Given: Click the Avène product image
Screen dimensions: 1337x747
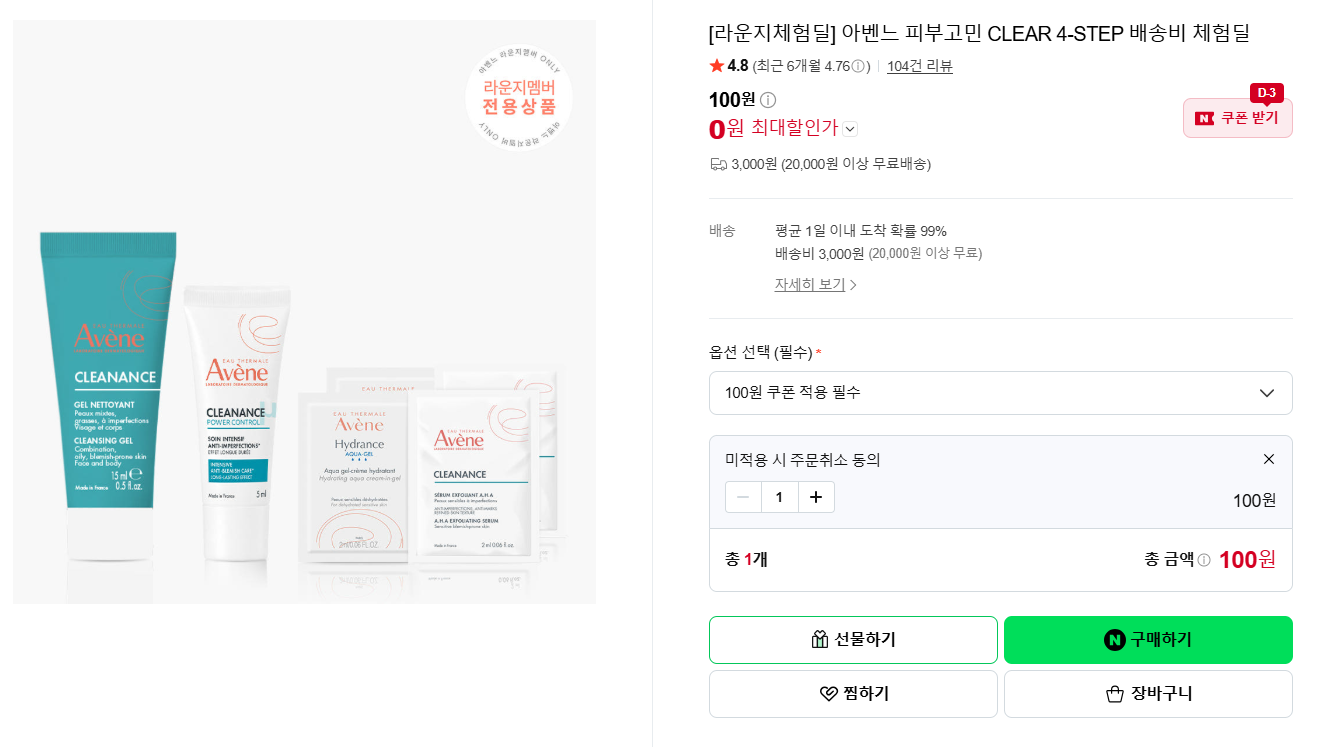Looking at the screenshot, I should point(304,312).
